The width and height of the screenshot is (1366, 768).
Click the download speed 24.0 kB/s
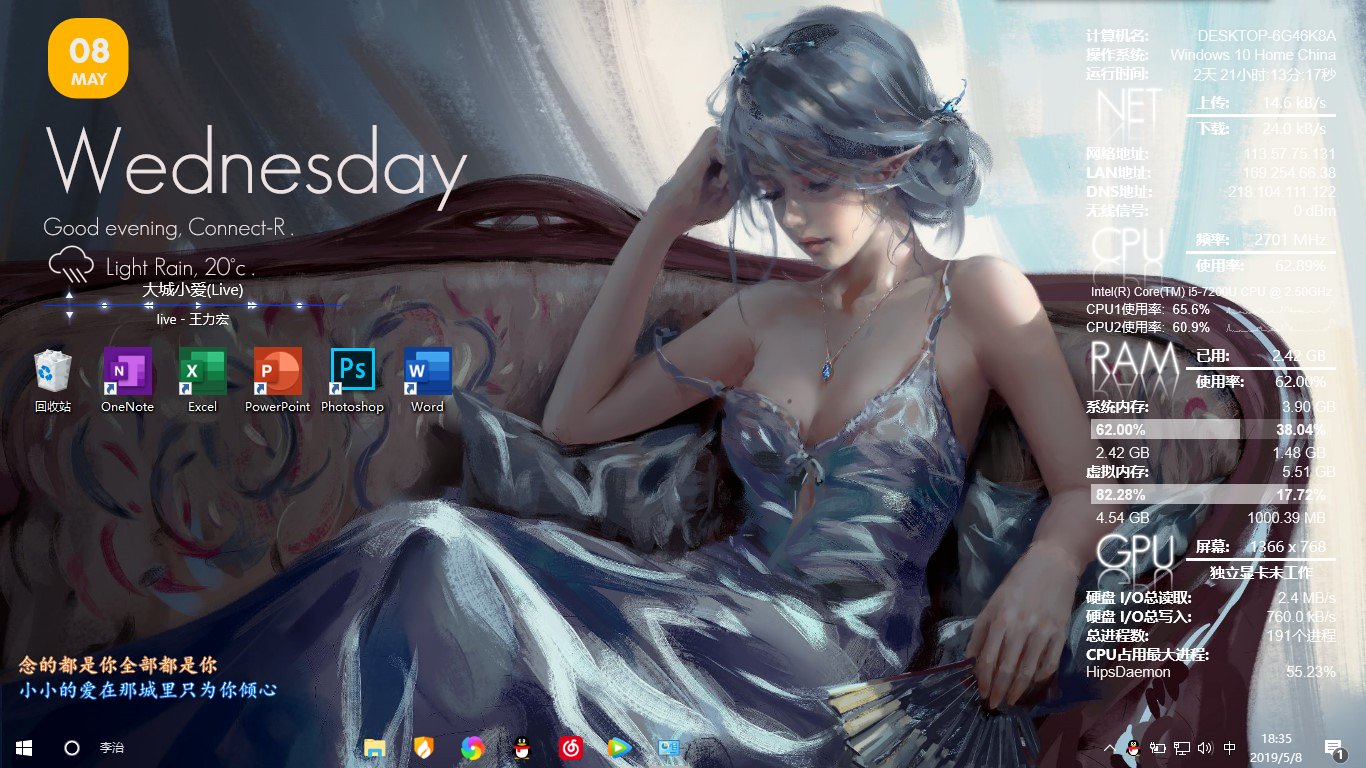1294,128
